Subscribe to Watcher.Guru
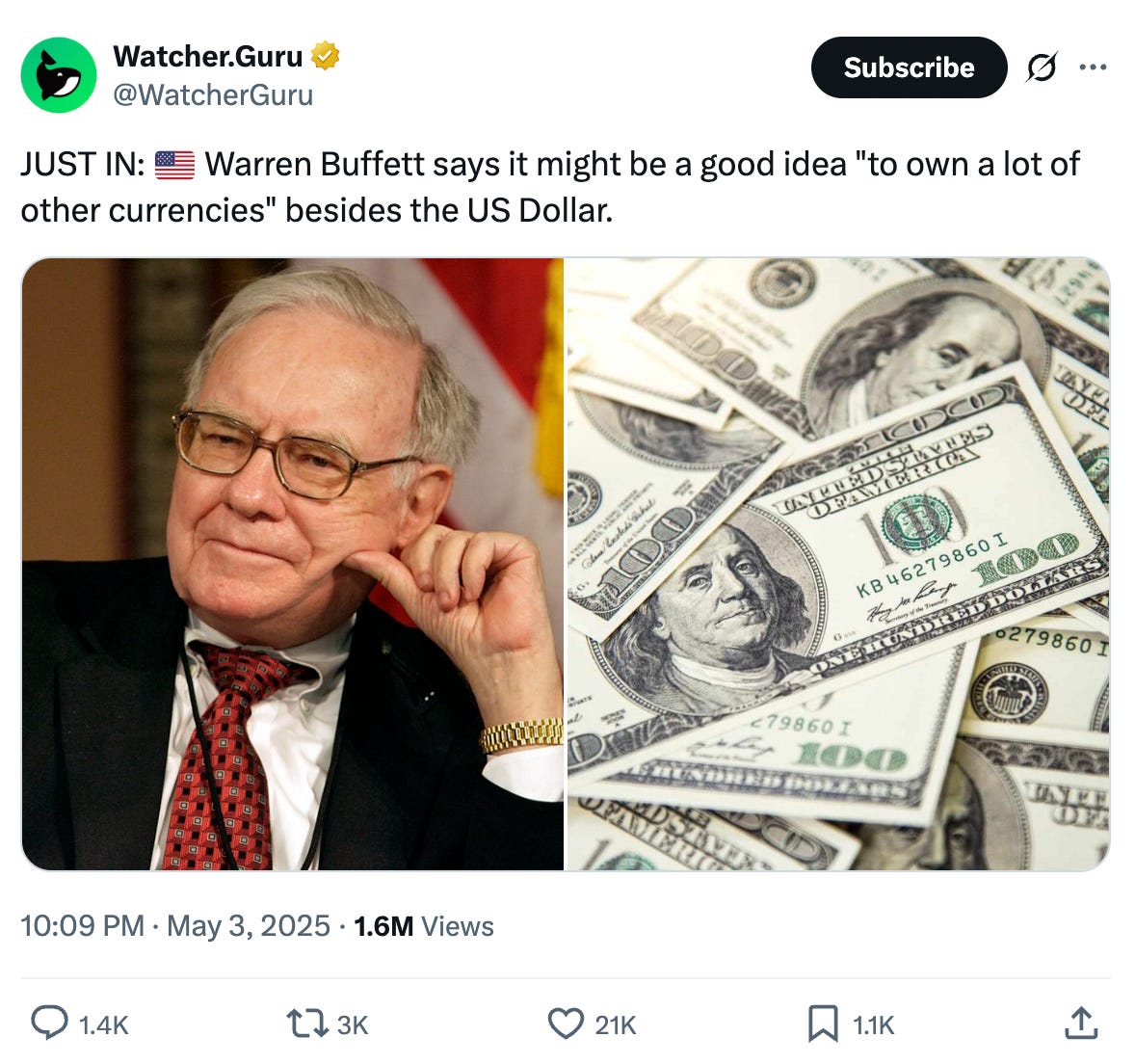 point(910,67)
